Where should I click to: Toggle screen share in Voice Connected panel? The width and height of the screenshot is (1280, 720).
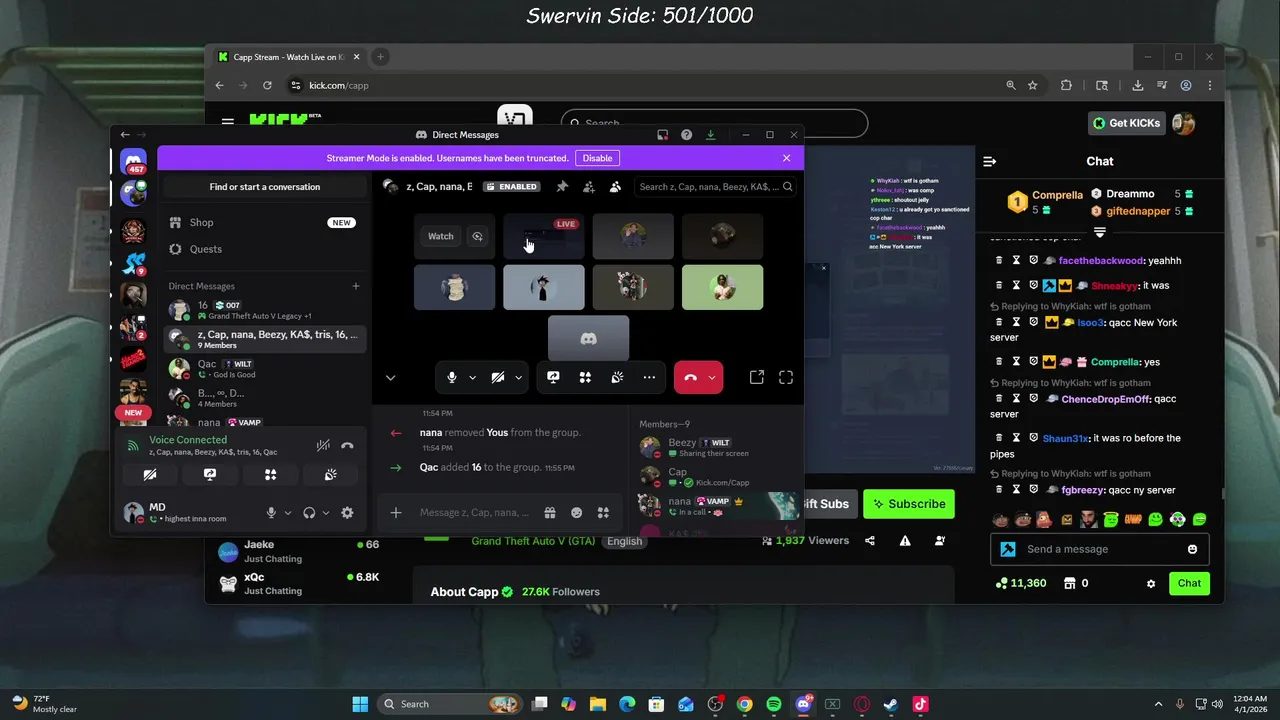(x=210, y=475)
